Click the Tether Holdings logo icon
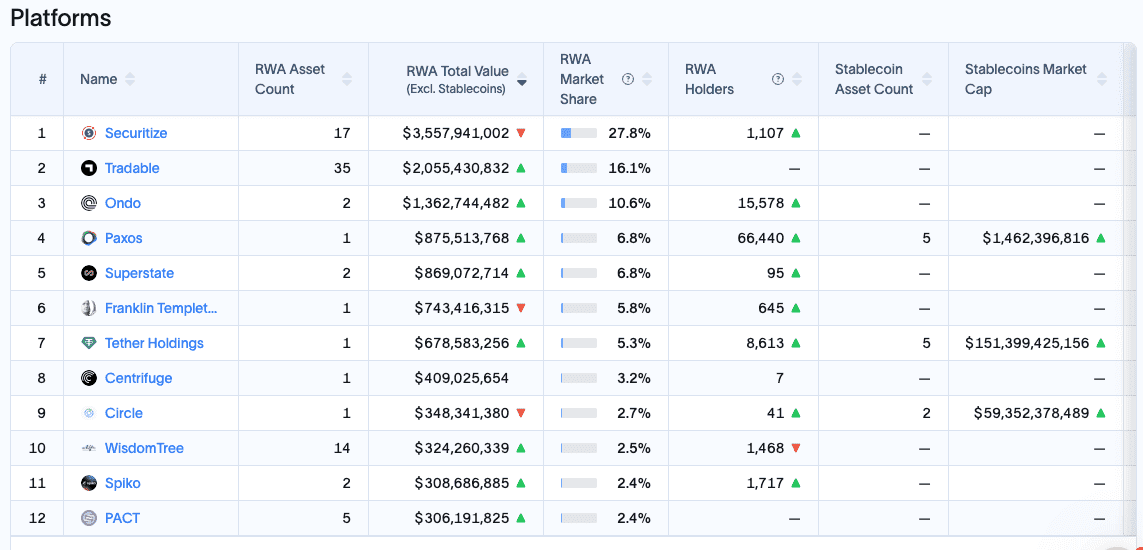This screenshot has height=550, width=1143. coord(88,343)
